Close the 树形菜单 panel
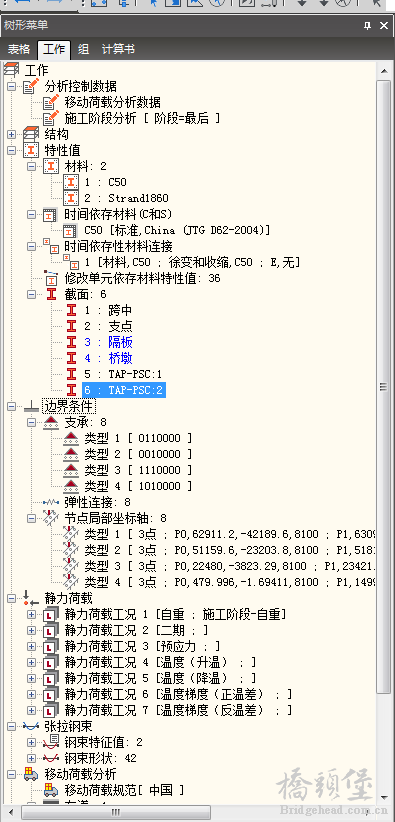 (383, 25)
